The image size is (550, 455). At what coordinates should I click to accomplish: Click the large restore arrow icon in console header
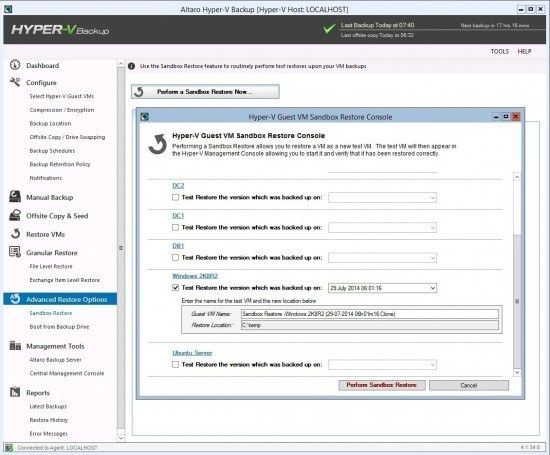[157, 144]
